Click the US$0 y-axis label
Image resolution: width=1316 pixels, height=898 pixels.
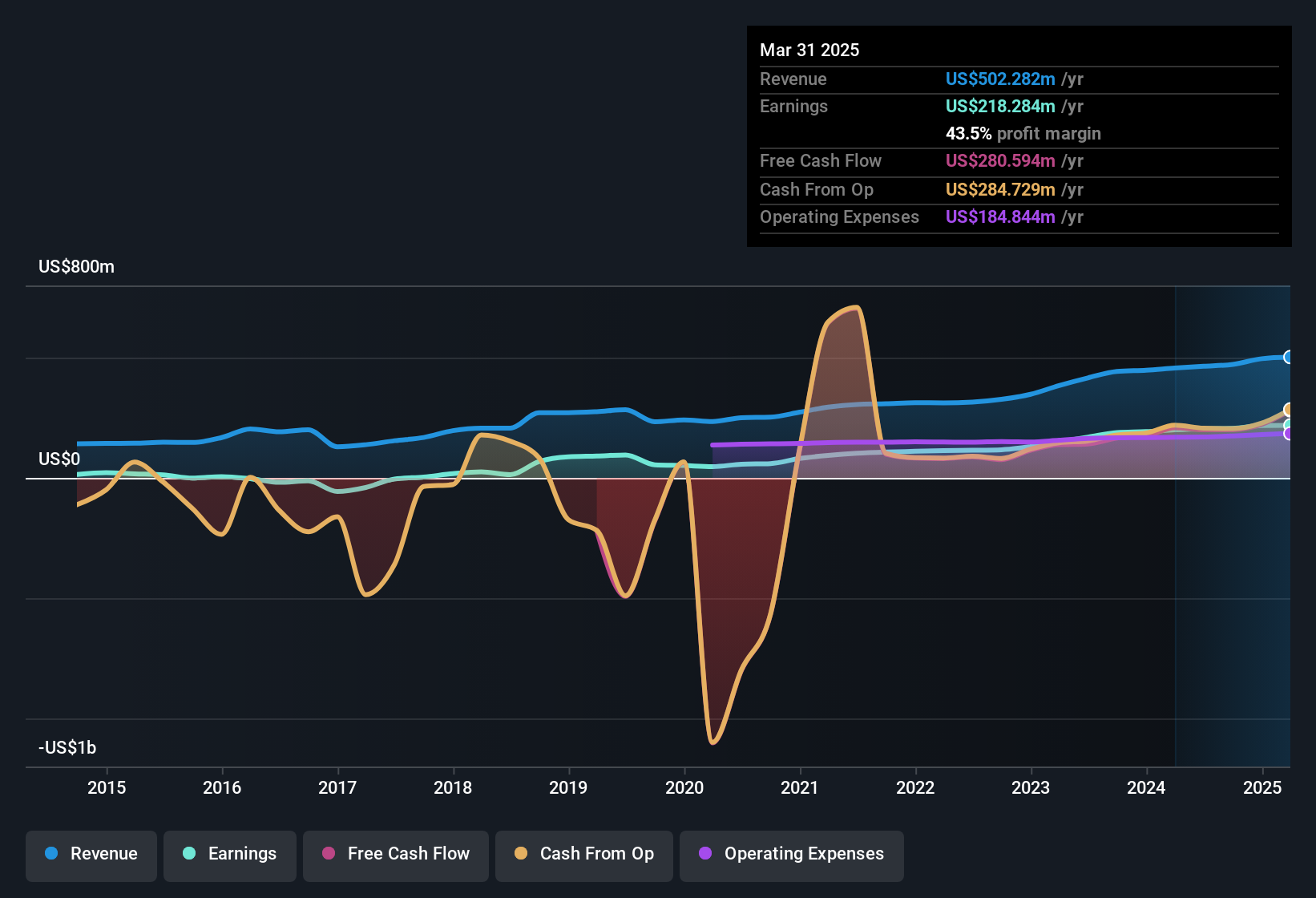pos(59,459)
